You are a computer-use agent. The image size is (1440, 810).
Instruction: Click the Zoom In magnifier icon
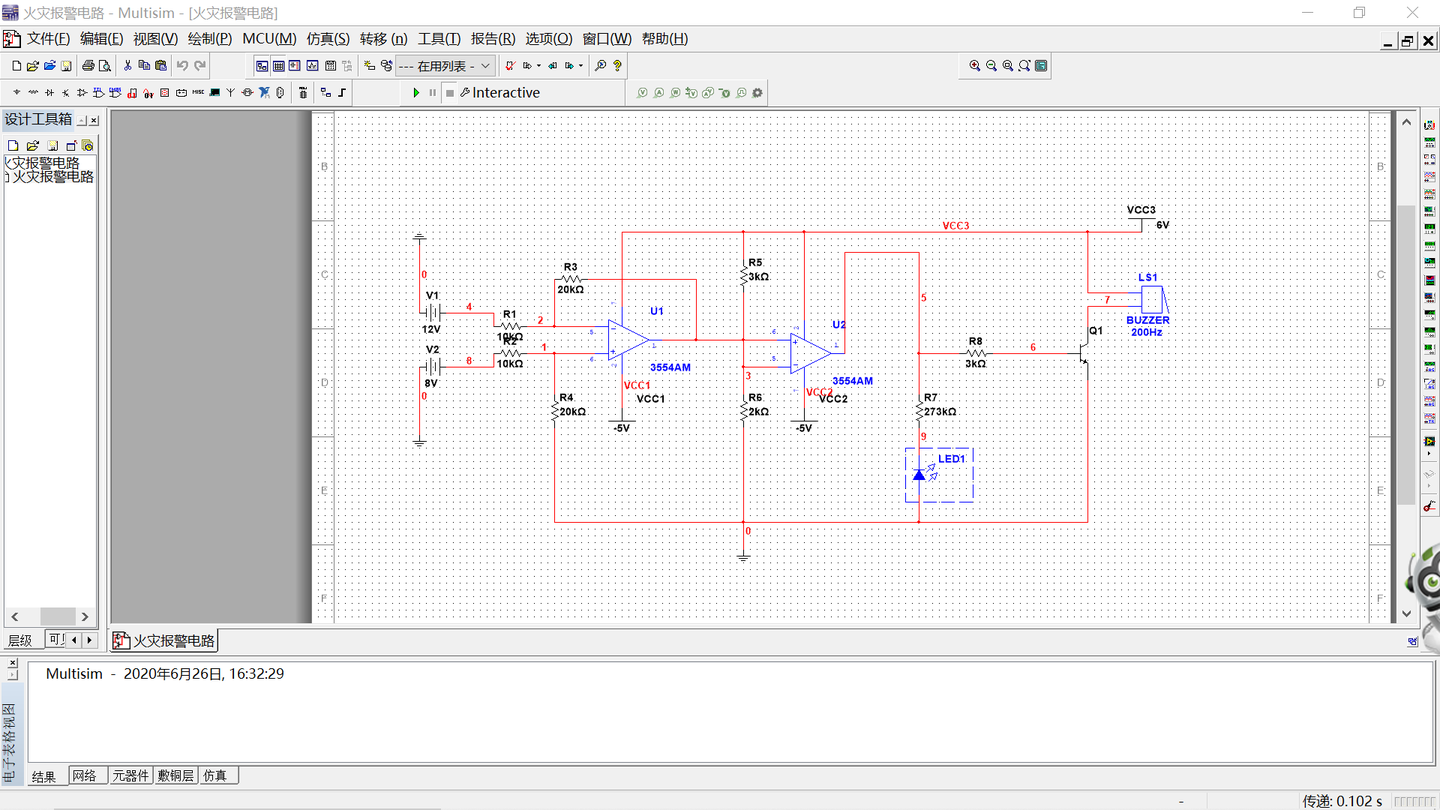975,66
